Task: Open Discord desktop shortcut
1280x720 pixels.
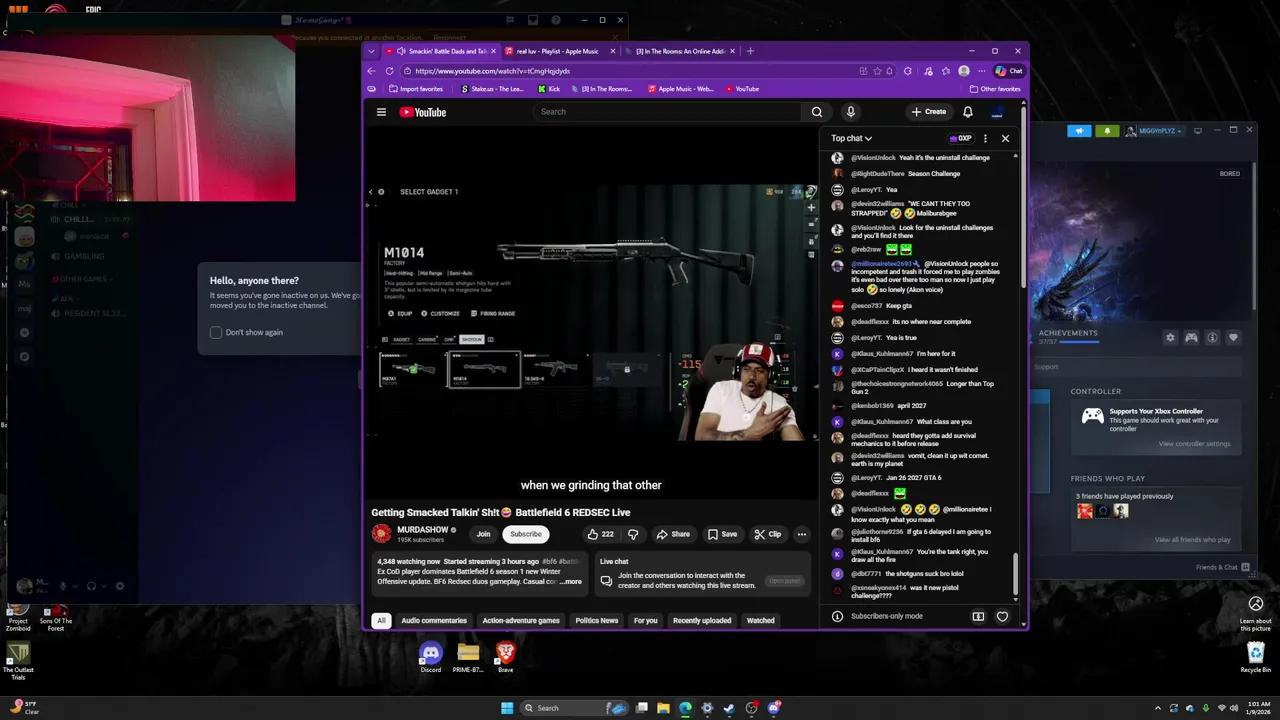Action: tap(430, 657)
